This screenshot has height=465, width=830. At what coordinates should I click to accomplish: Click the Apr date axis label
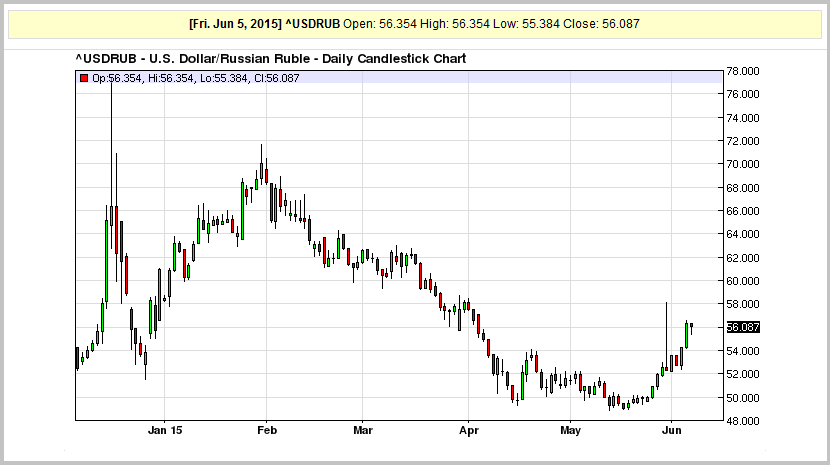point(468,431)
